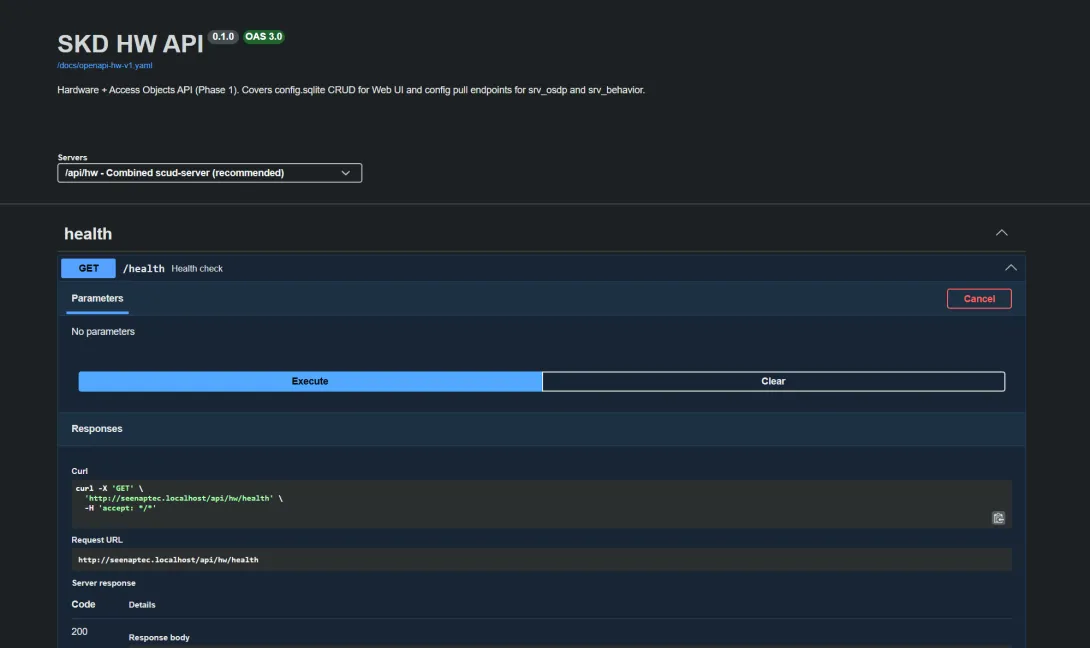Click the Execute button

(310, 381)
